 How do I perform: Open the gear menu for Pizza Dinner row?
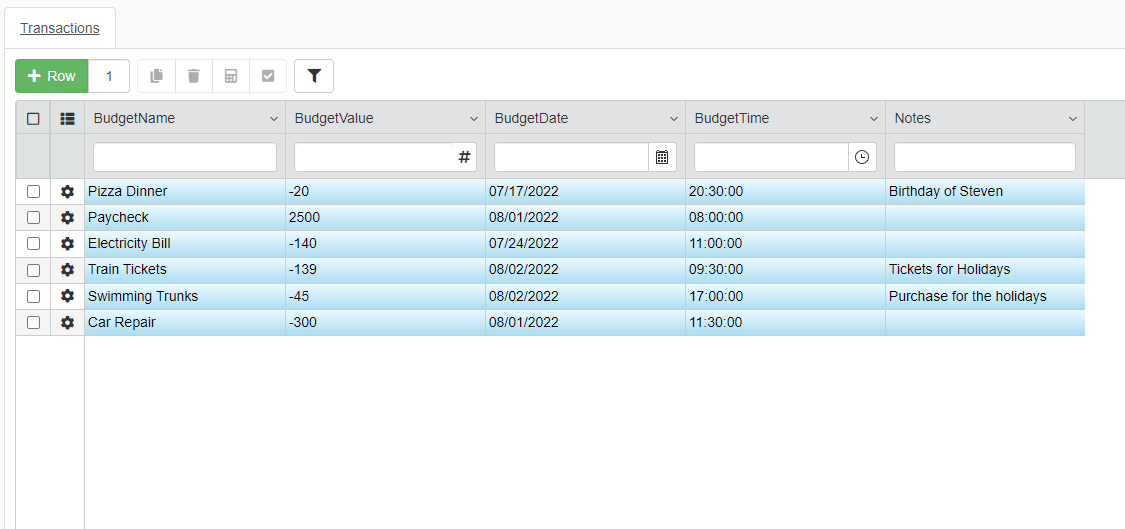(x=67, y=191)
